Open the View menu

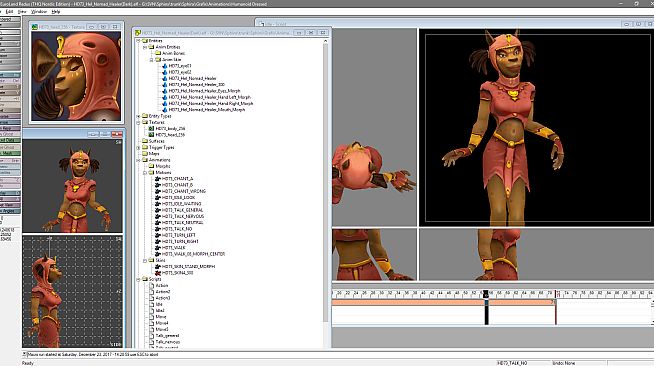(x=22, y=12)
